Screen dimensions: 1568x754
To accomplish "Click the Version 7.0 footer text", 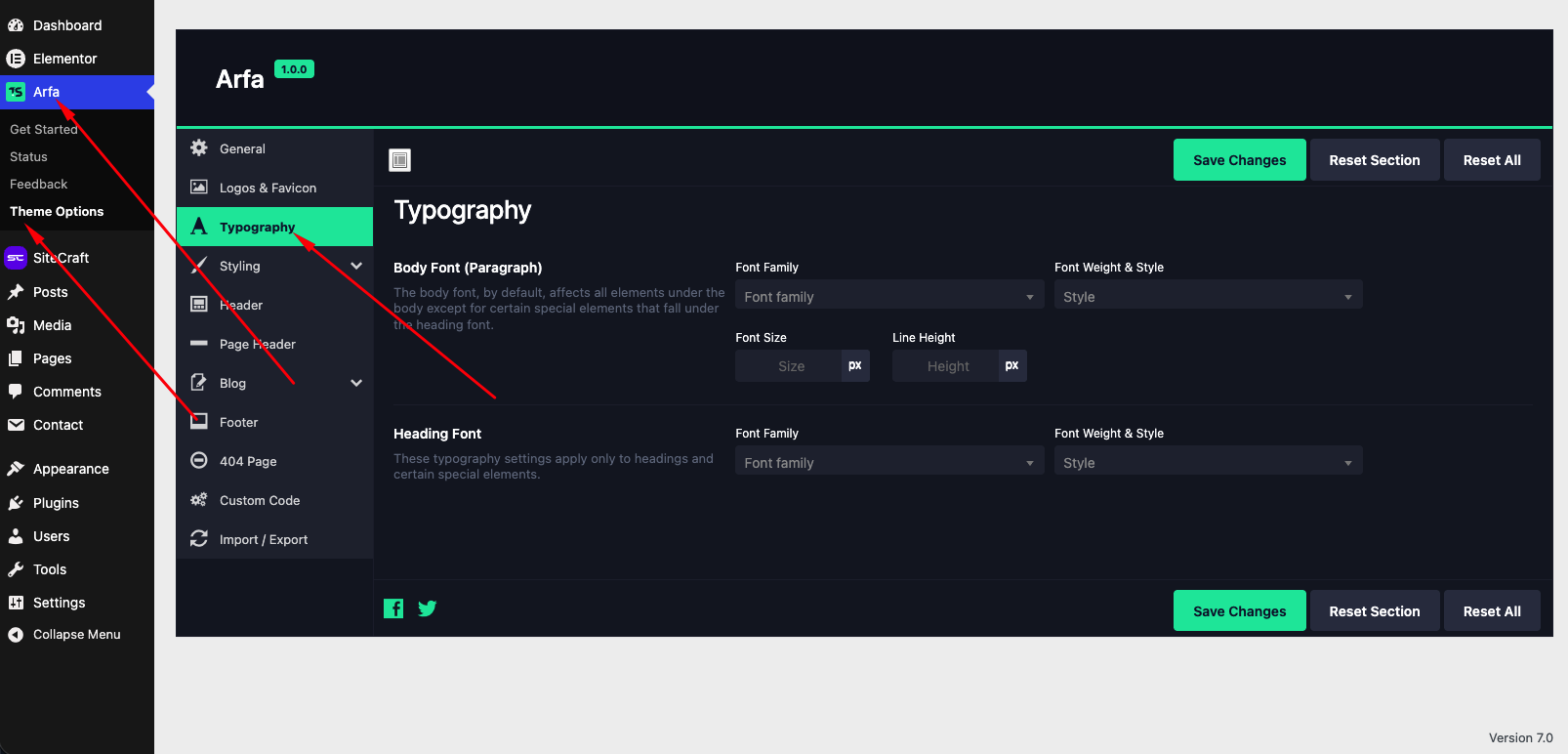I will [1521, 738].
